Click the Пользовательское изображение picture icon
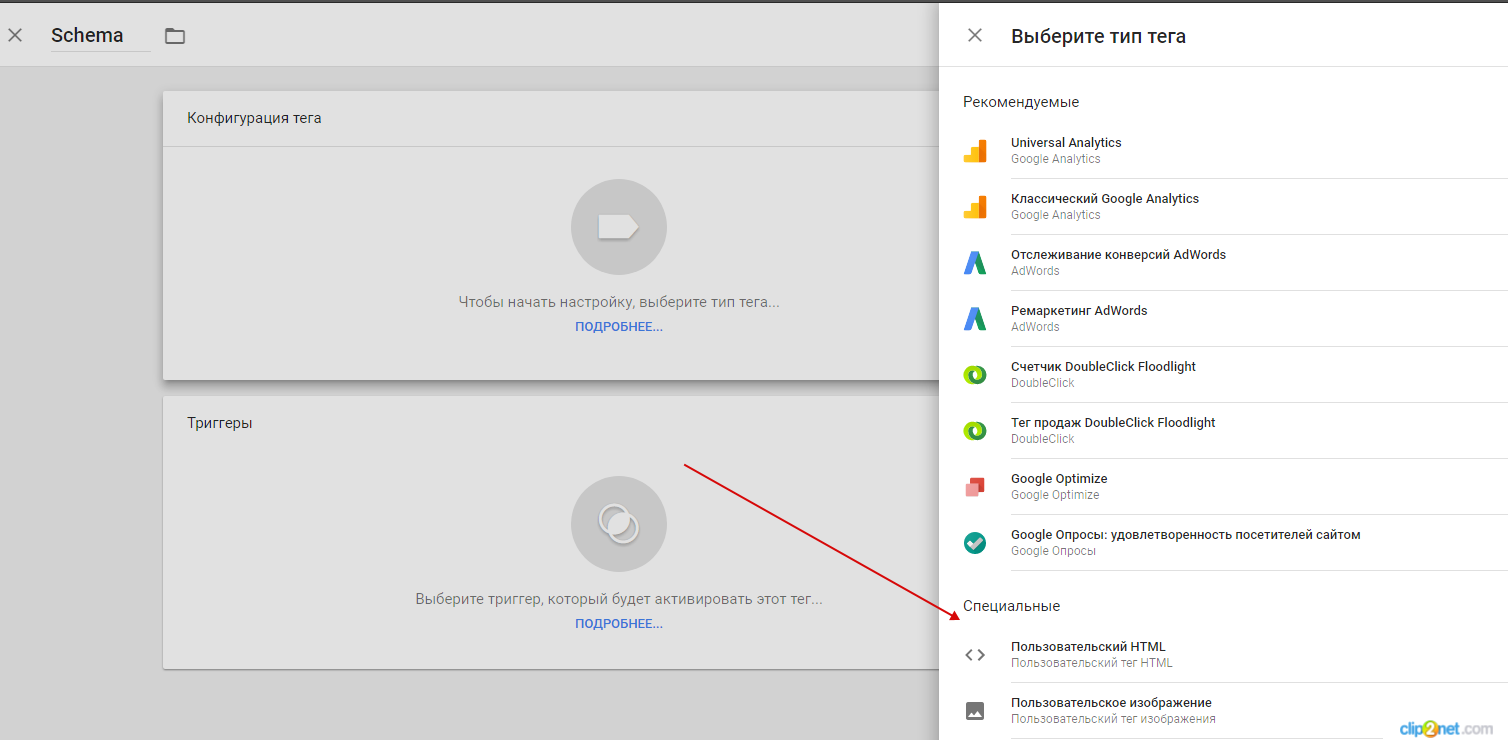Image resolution: width=1508 pixels, height=740 pixels. pyautogui.click(x=975, y=711)
